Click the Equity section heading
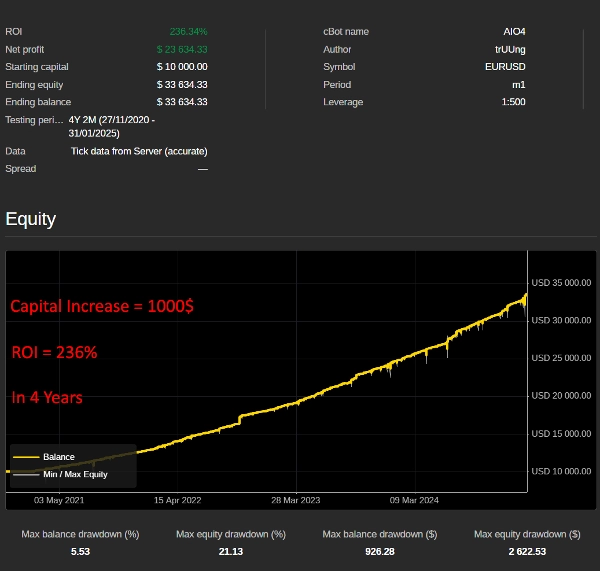600x571 pixels. (x=31, y=219)
